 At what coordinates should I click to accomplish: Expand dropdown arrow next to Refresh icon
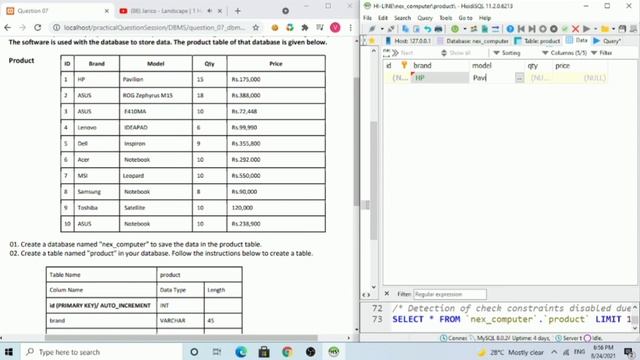(x=464, y=29)
